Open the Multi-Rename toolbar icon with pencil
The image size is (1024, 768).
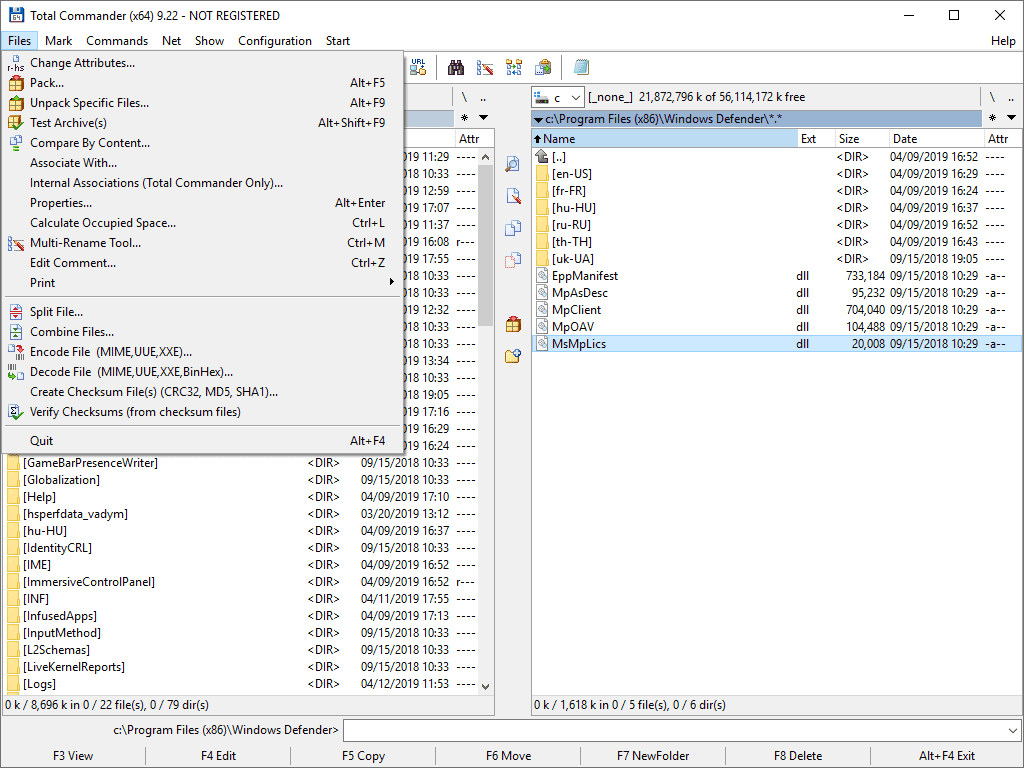coord(485,67)
